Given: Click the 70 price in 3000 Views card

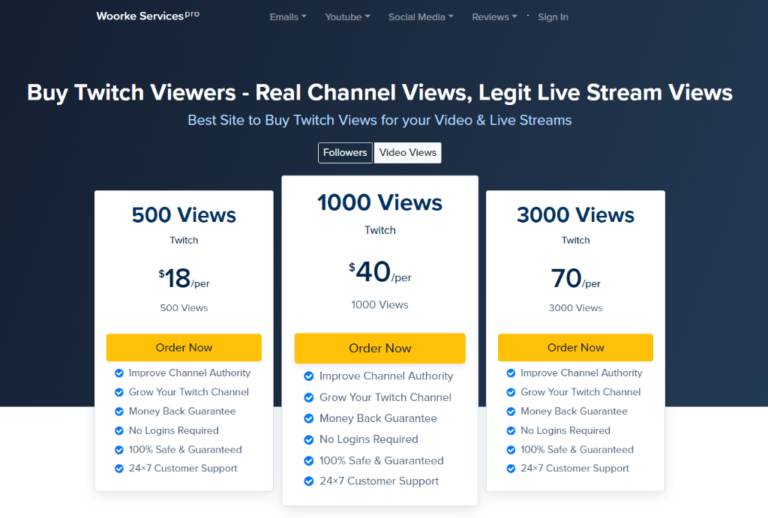Looking at the screenshot, I should [x=576, y=279].
